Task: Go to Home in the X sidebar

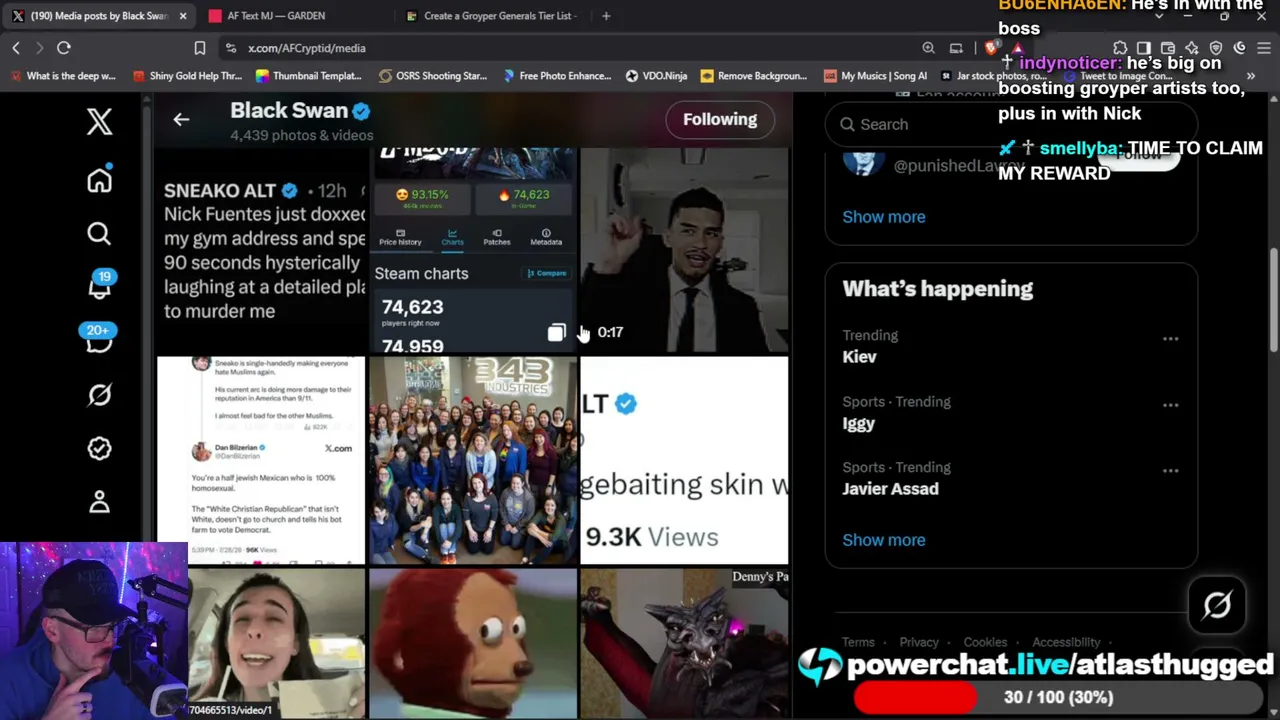Action: coord(99,180)
